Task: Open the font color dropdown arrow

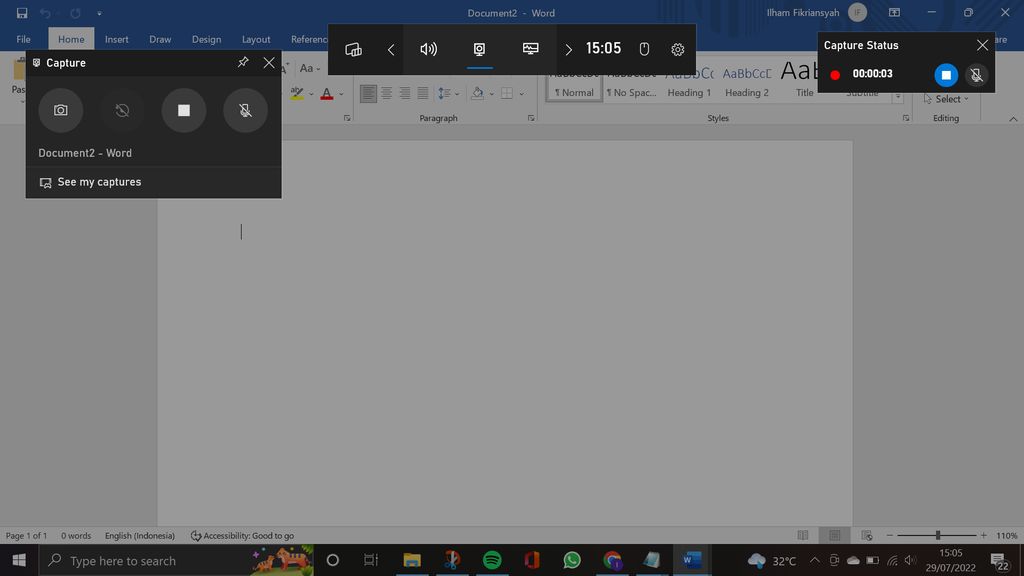Action: pos(338,93)
